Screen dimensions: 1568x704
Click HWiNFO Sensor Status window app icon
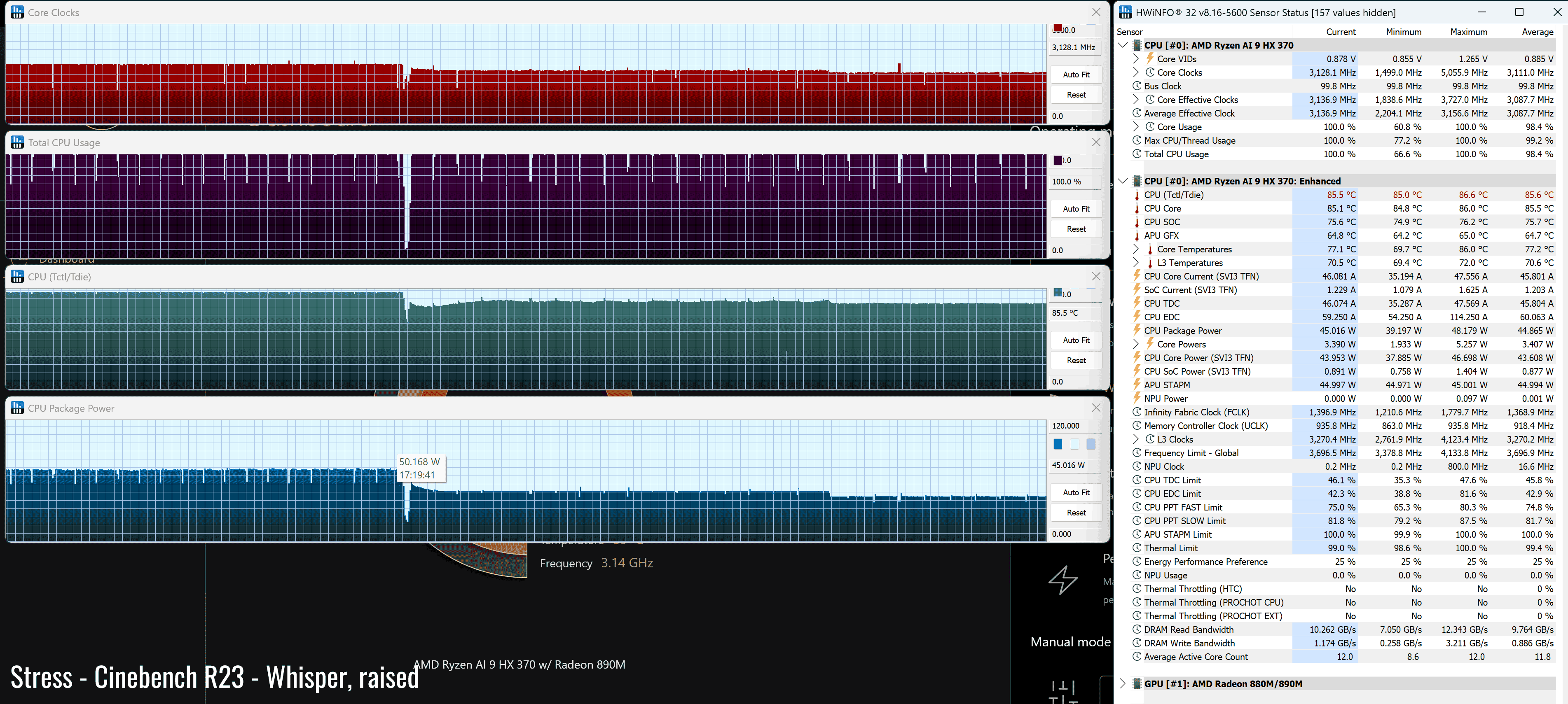1126,12
